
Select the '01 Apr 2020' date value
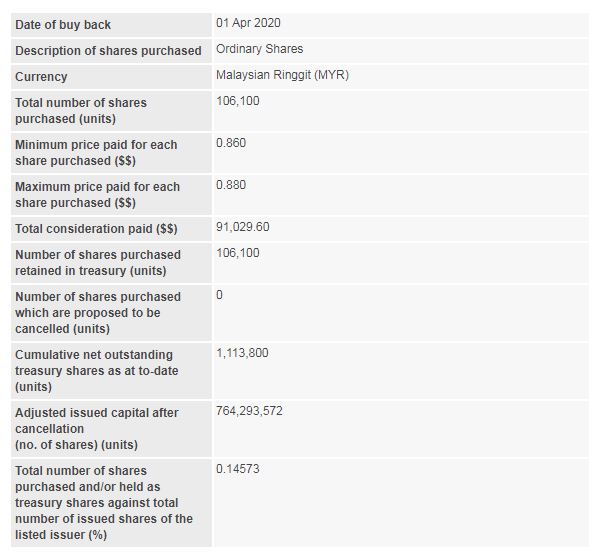[248, 23]
